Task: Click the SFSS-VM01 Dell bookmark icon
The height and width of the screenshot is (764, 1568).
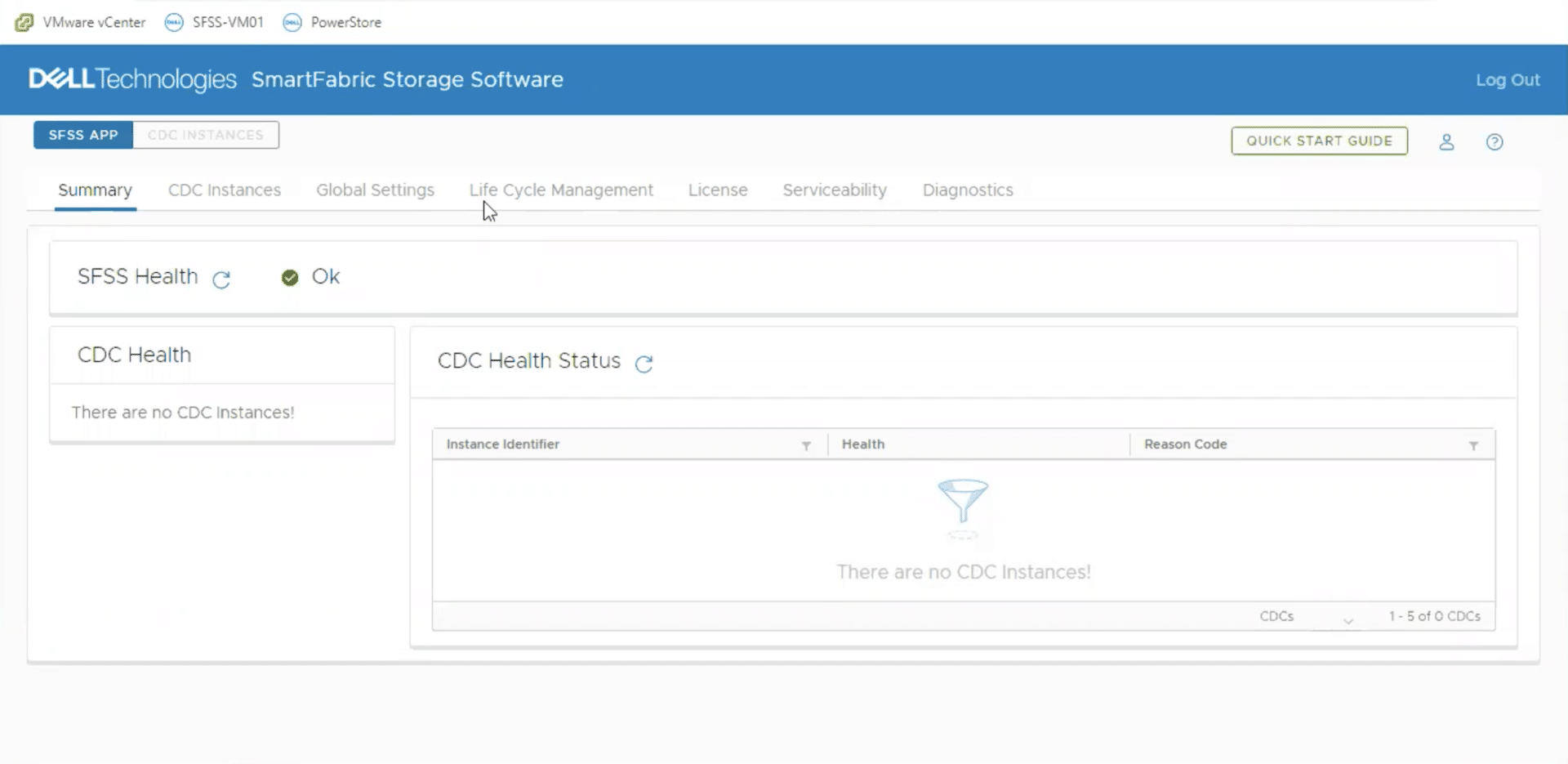Action: (x=174, y=22)
